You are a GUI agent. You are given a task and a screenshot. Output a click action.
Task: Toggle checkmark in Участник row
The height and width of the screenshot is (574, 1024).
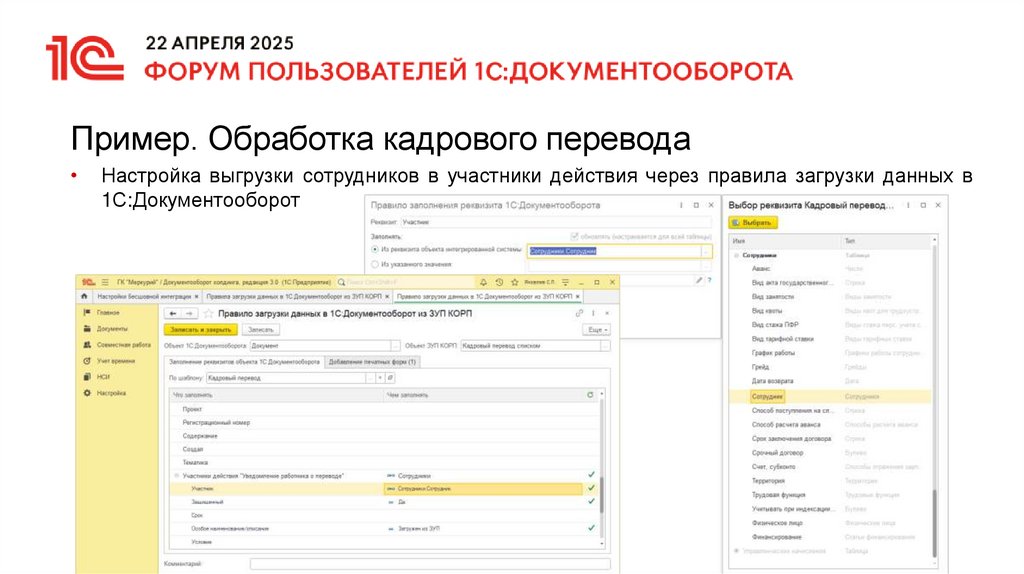coord(591,488)
